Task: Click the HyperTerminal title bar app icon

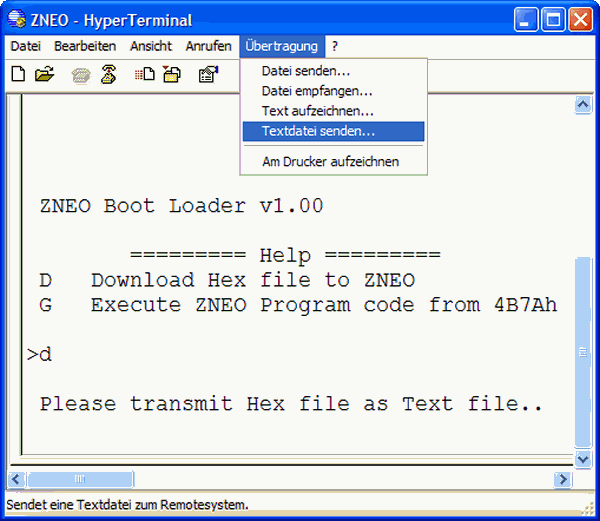Action: pyautogui.click(x=16, y=19)
